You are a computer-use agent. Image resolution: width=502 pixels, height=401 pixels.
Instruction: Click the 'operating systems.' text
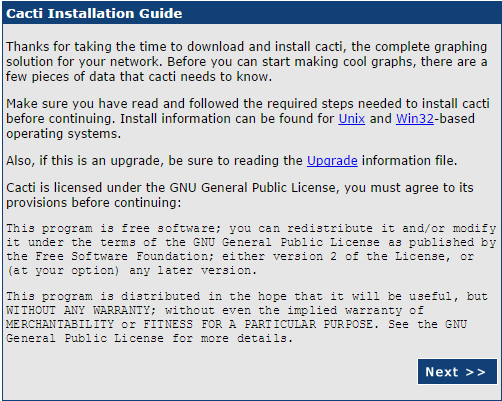pyautogui.click(x=63, y=134)
